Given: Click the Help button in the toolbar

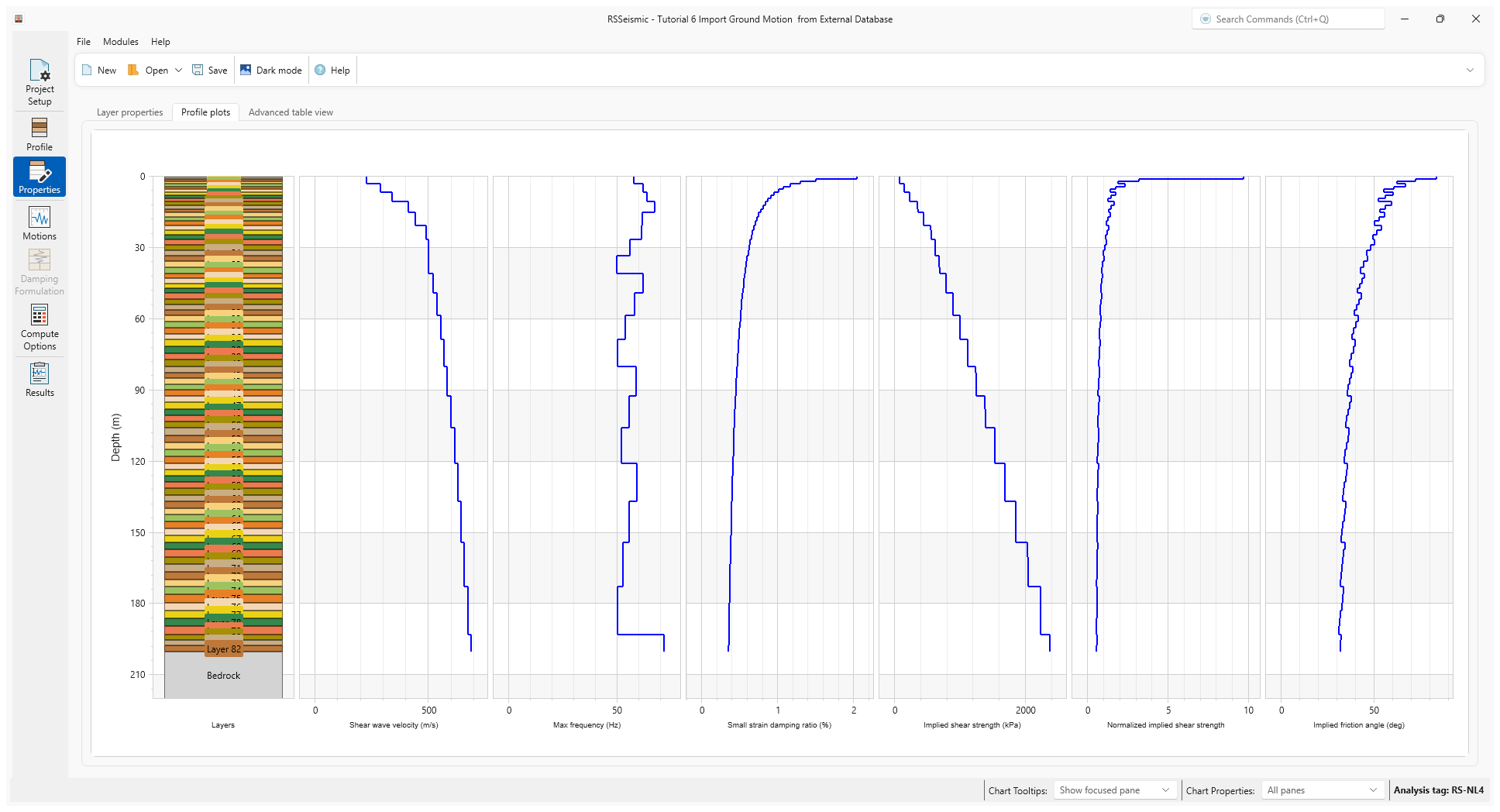Looking at the screenshot, I should (x=332, y=70).
